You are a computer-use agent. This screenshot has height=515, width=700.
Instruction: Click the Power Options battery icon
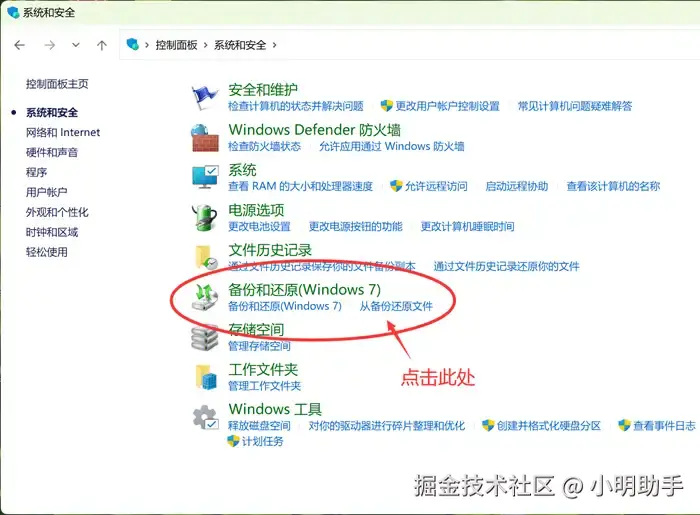tap(204, 218)
